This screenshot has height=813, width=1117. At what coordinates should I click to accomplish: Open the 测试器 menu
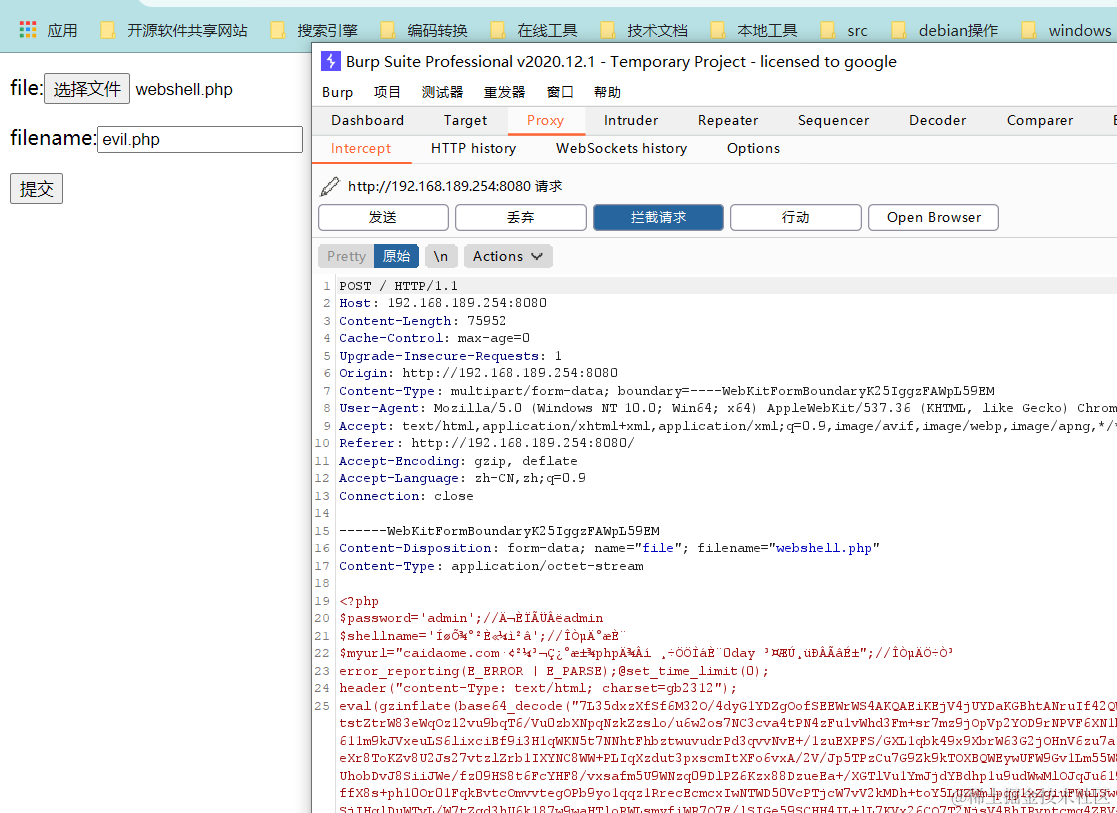click(442, 92)
